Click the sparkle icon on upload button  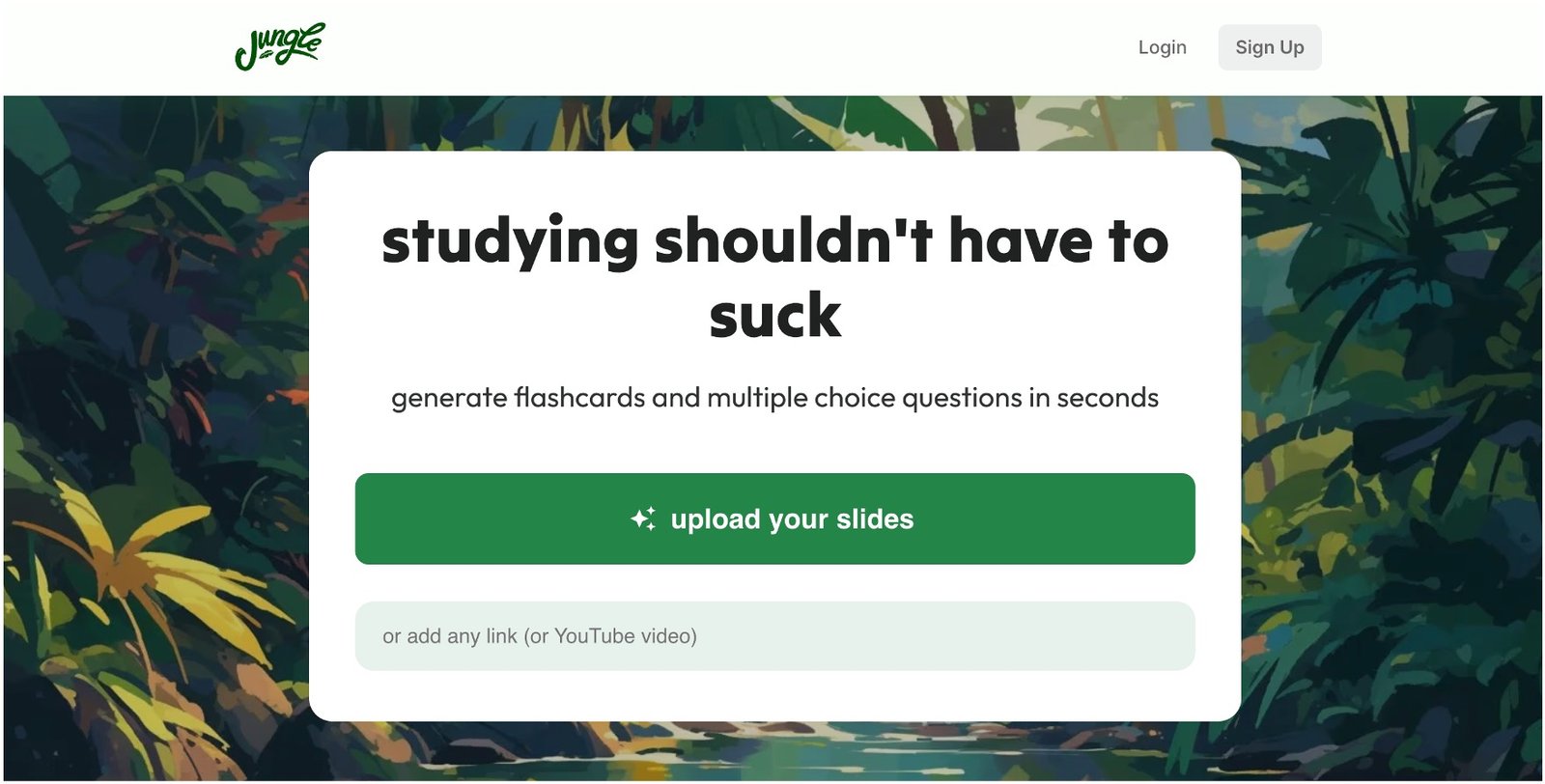coord(643,519)
